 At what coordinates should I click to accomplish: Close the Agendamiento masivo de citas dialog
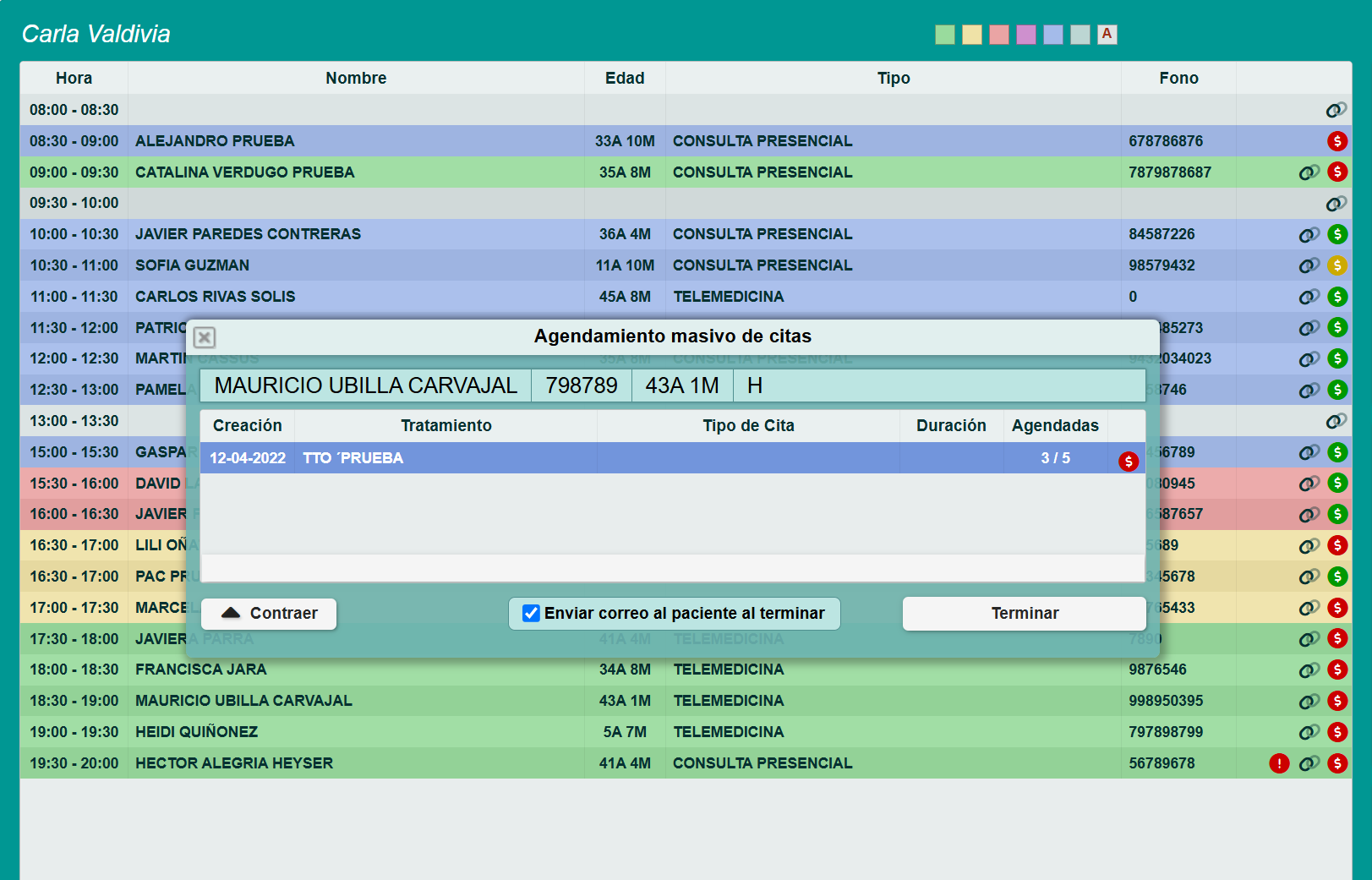[x=205, y=338]
